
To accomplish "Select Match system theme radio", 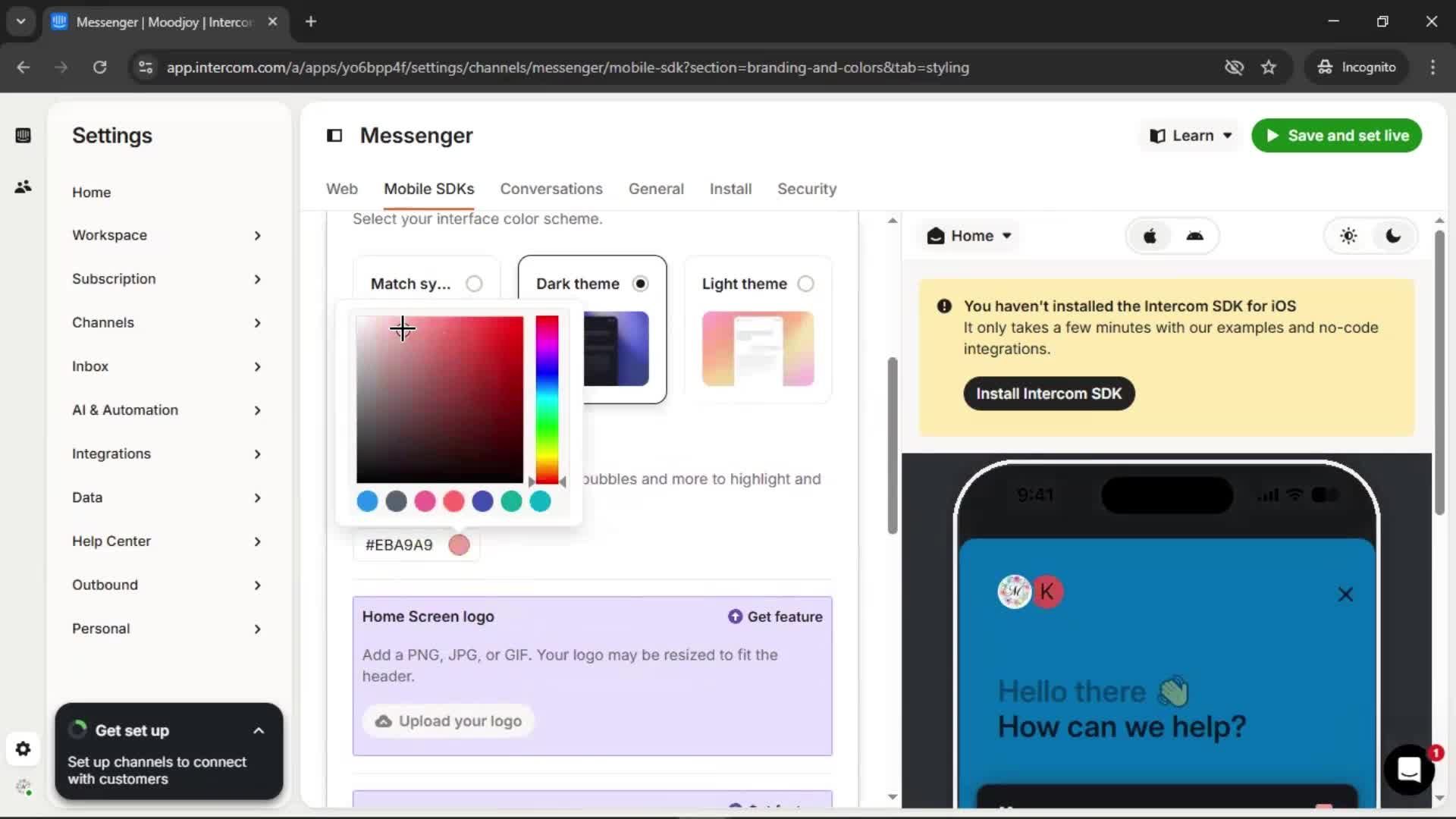I will tap(474, 284).
